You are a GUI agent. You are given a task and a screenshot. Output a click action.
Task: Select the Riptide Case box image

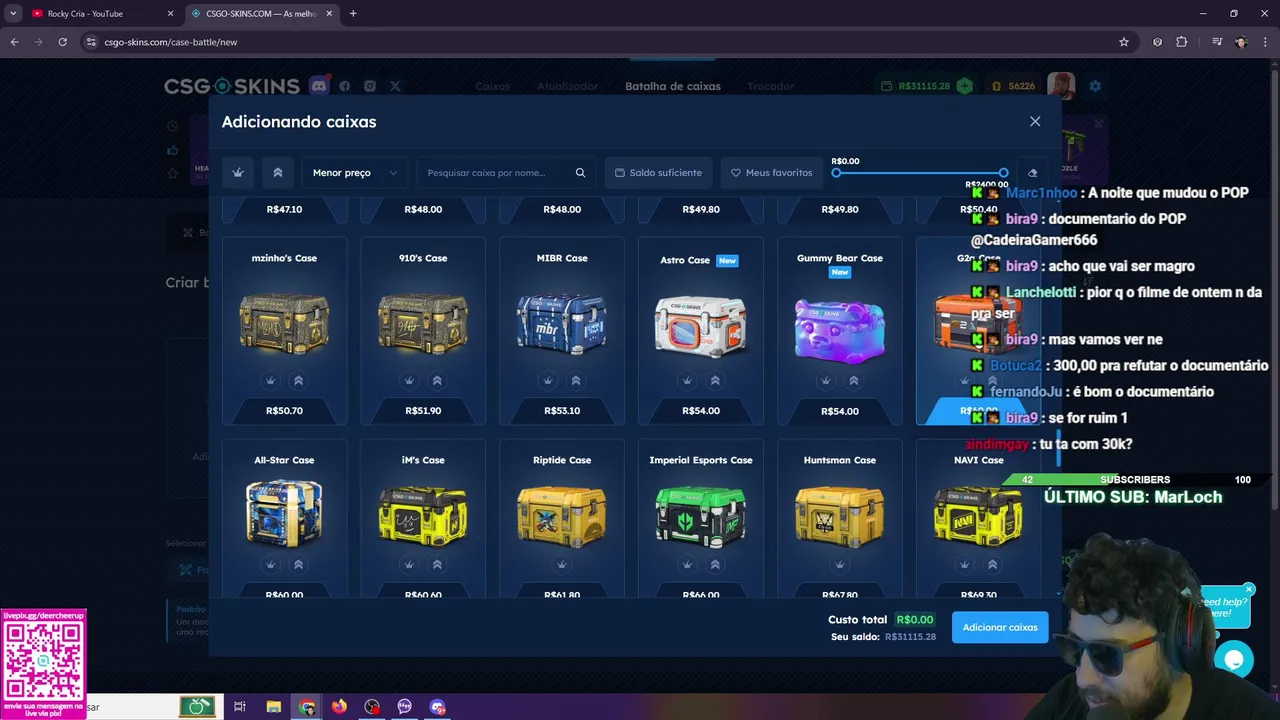click(562, 516)
